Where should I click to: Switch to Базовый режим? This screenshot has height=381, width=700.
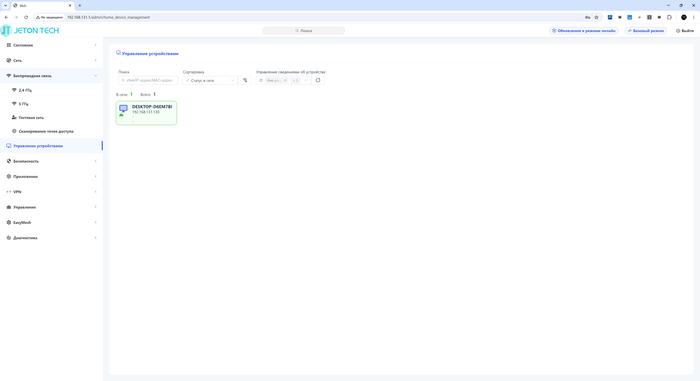[646, 31]
